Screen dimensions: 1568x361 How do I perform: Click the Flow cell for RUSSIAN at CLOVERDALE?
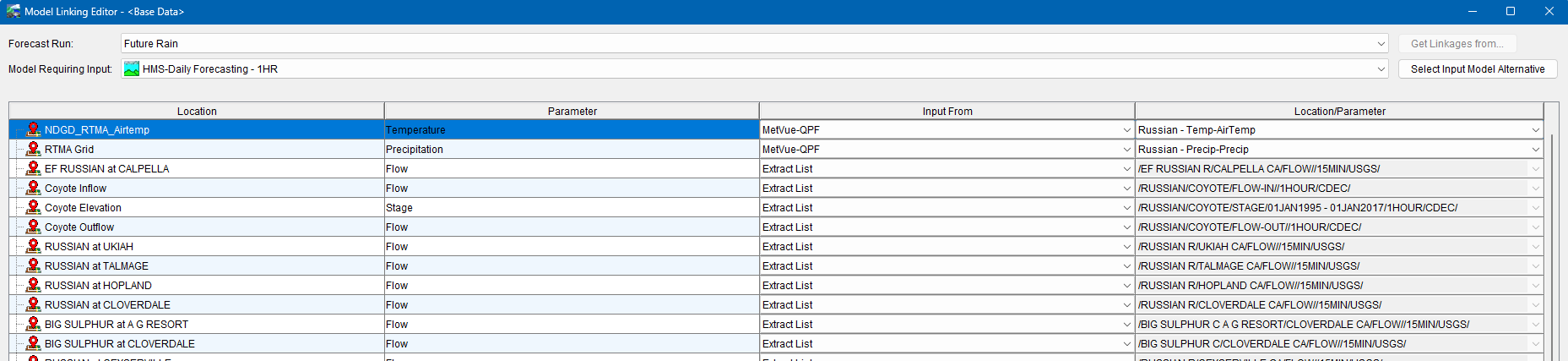click(x=572, y=305)
